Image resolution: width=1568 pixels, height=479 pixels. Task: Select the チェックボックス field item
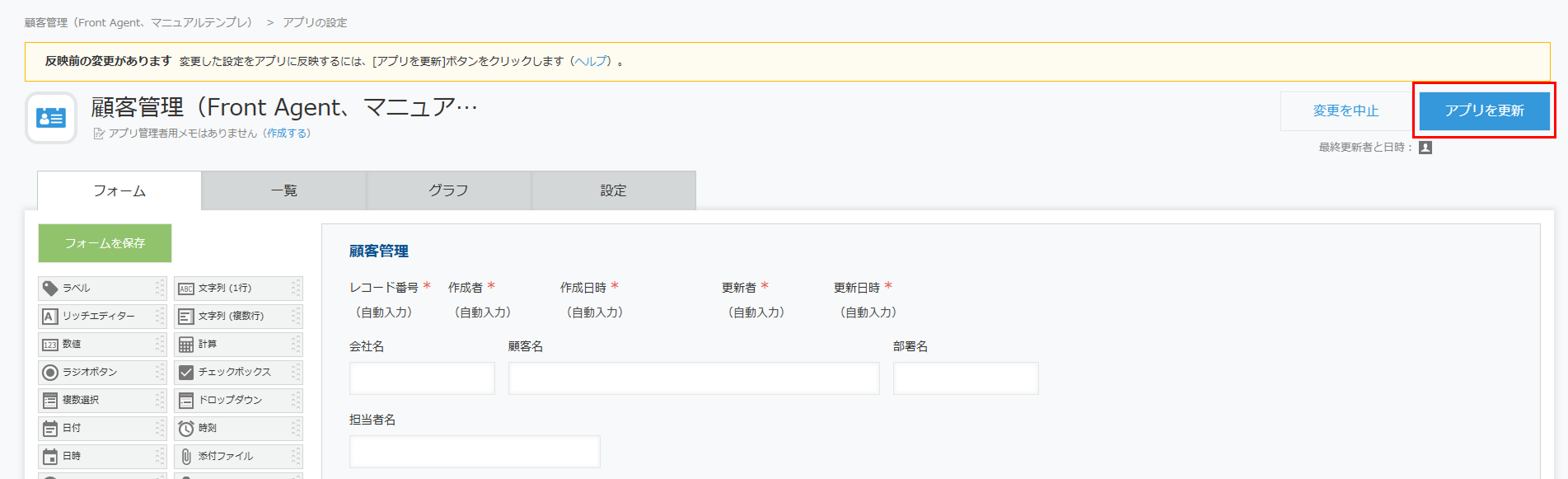click(x=235, y=373)
